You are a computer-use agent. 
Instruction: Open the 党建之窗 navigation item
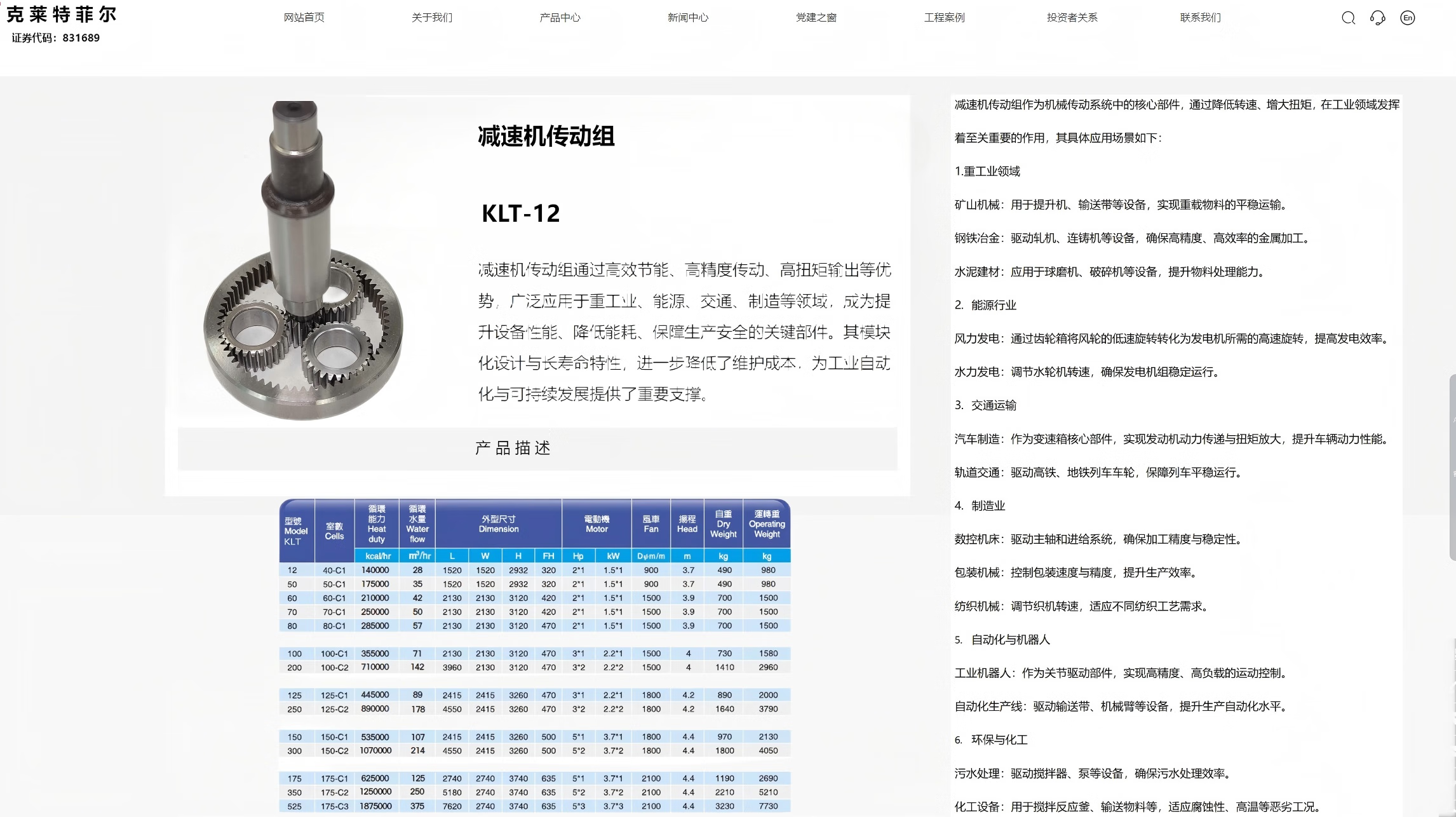(816, 18)
